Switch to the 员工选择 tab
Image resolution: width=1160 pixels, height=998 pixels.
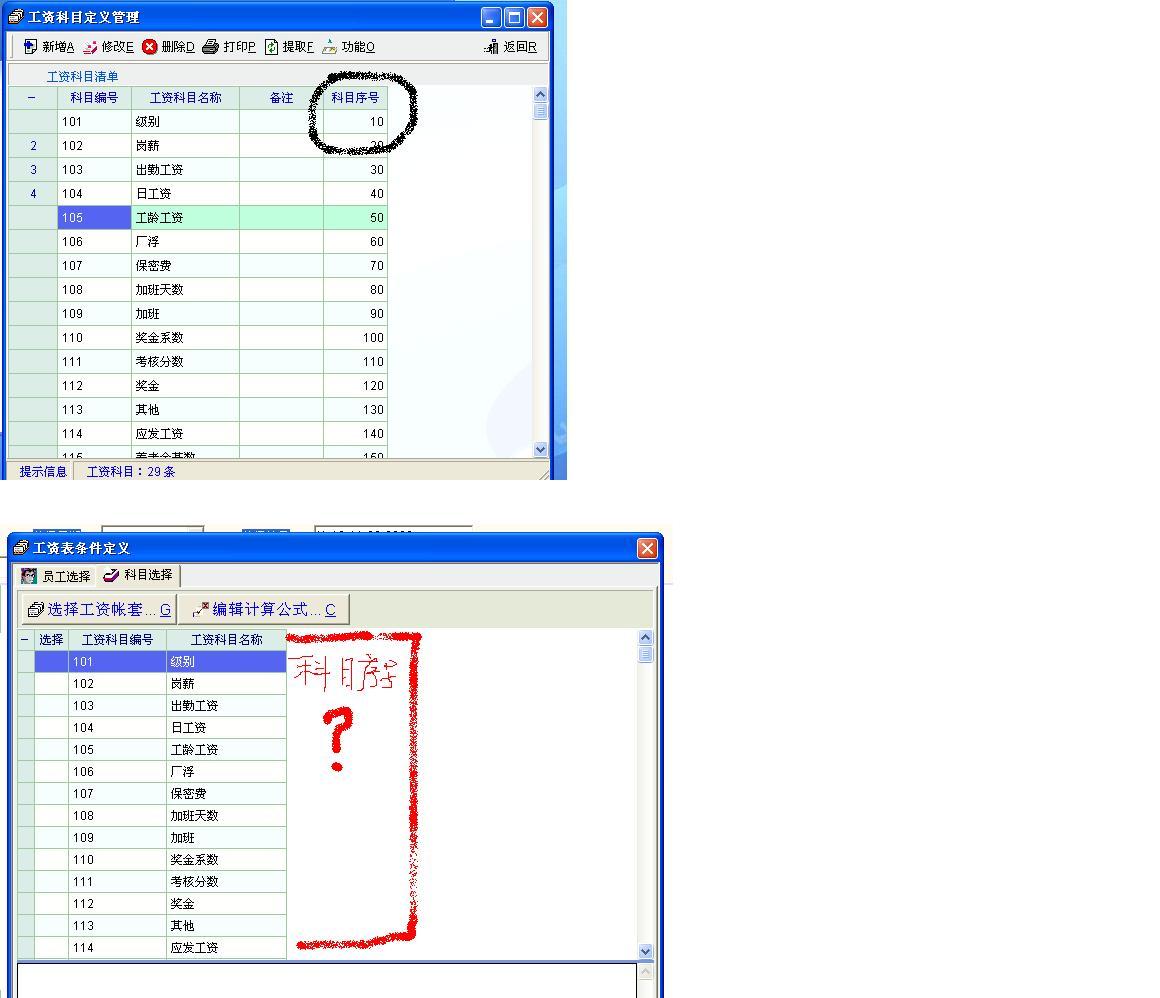pyautogui.click(x=57, y=576)
